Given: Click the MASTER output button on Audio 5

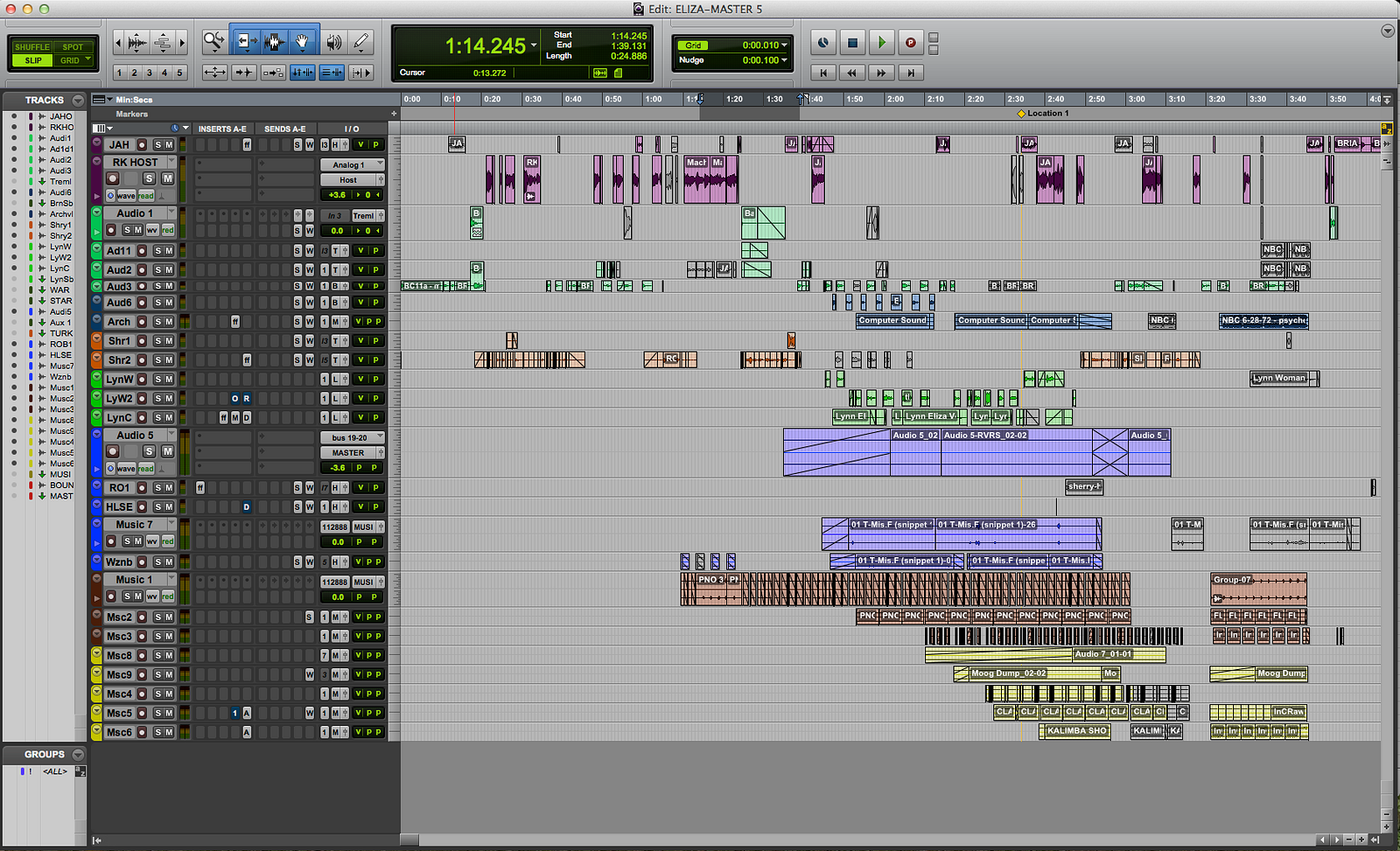Looking at the screenshot, I should tap(348, 453).
